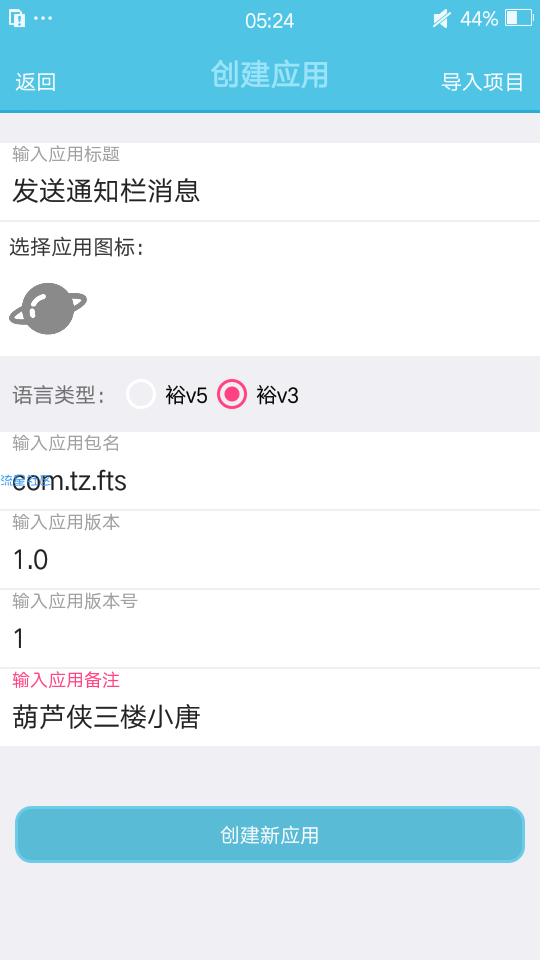Viewport: 540px width, 960px height.
Task: Click the 裕v5 label text
Action: tap(186, 396)
